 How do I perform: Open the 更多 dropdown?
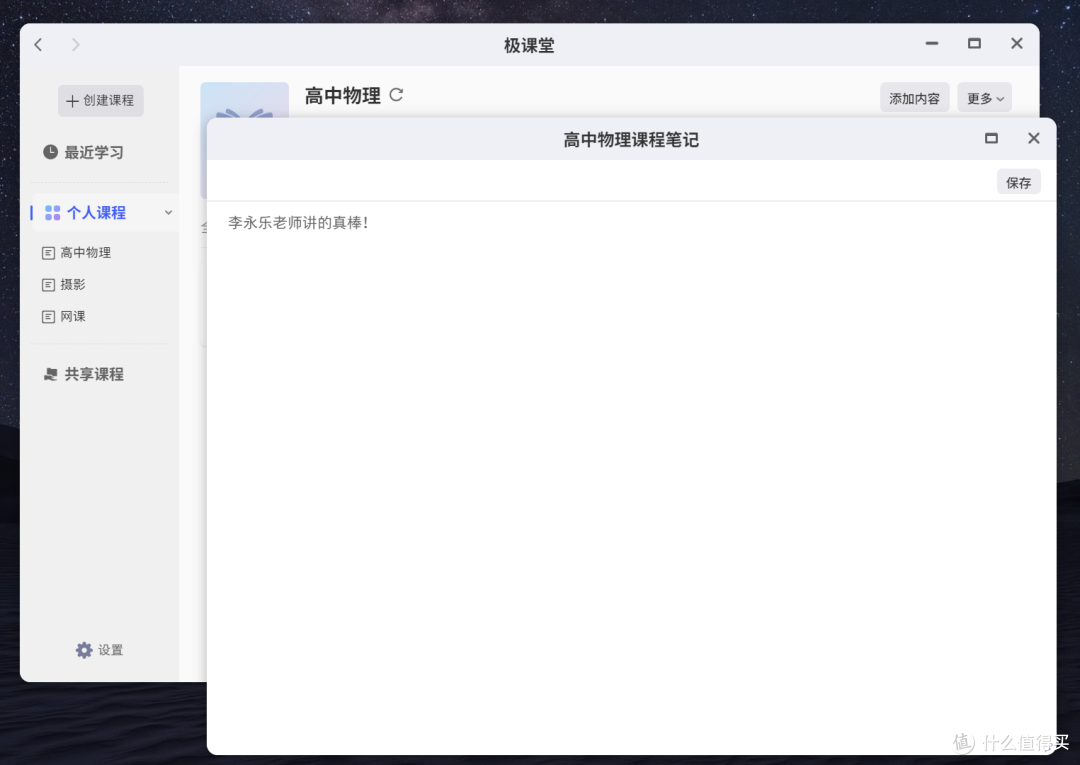point(985,98)
